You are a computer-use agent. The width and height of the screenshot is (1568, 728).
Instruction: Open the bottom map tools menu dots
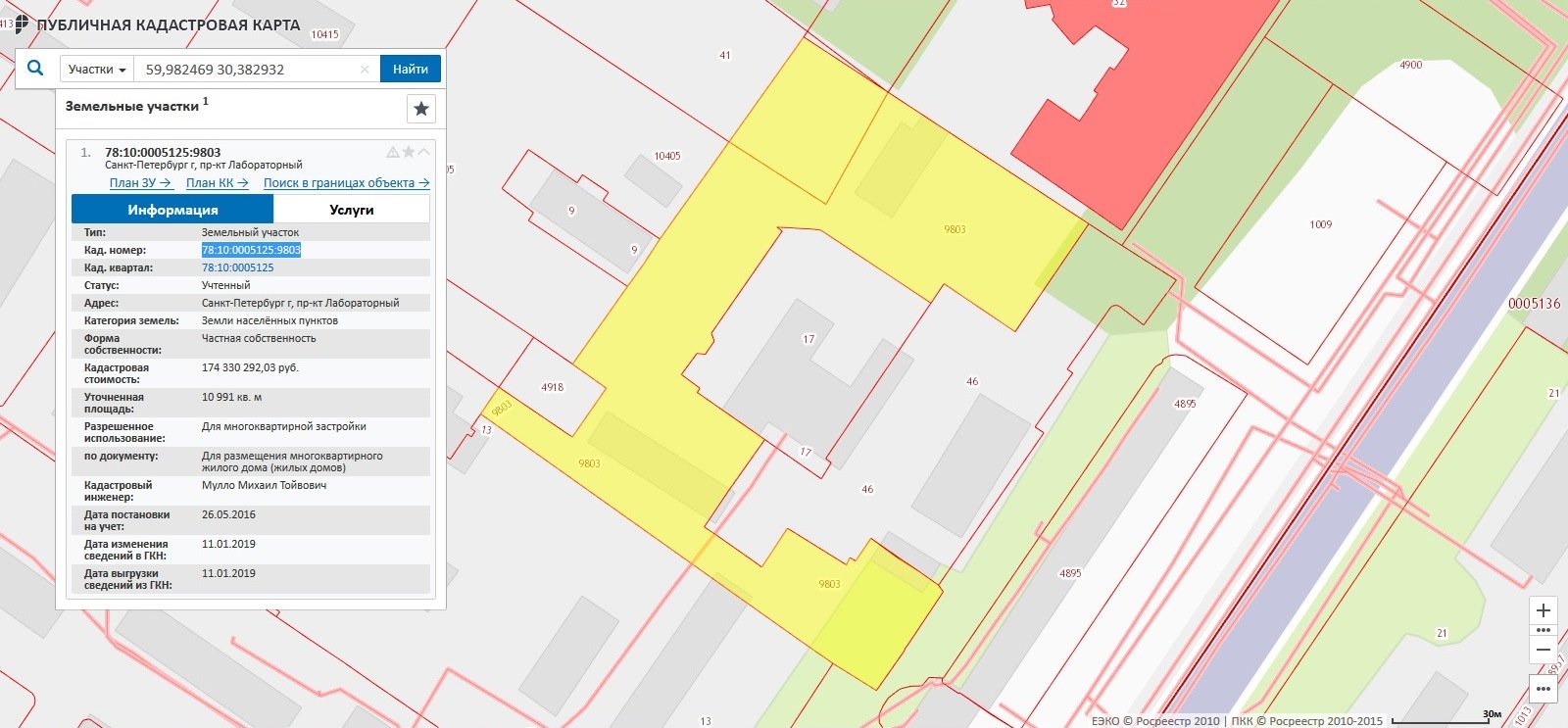[x=1543, y=689]
